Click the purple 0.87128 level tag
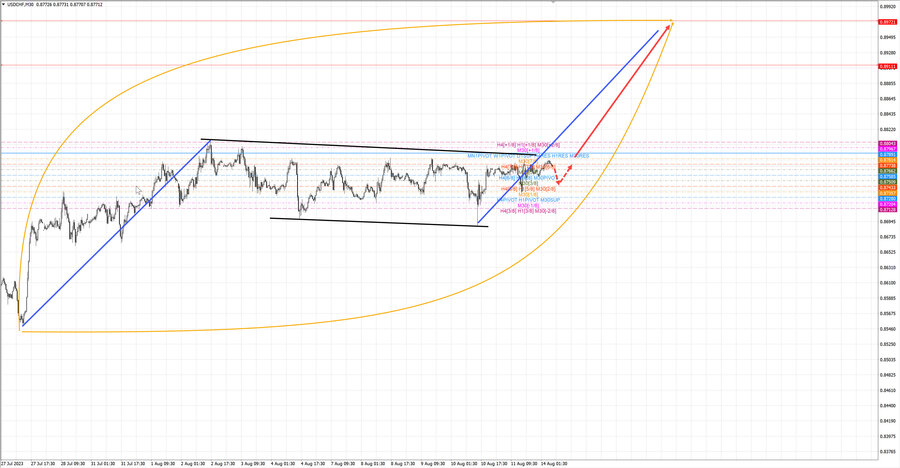 887,210
